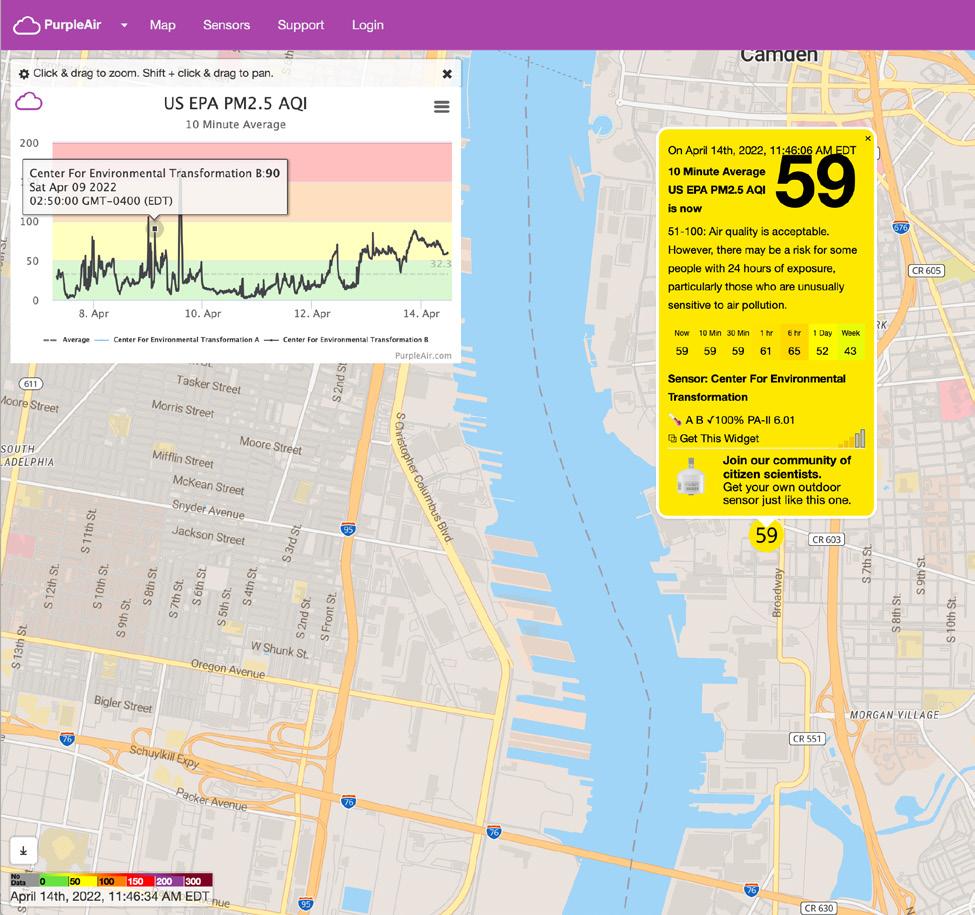975x915 pixels.
Task: Click the Morgan Village map label
Action: coord(894,715)
